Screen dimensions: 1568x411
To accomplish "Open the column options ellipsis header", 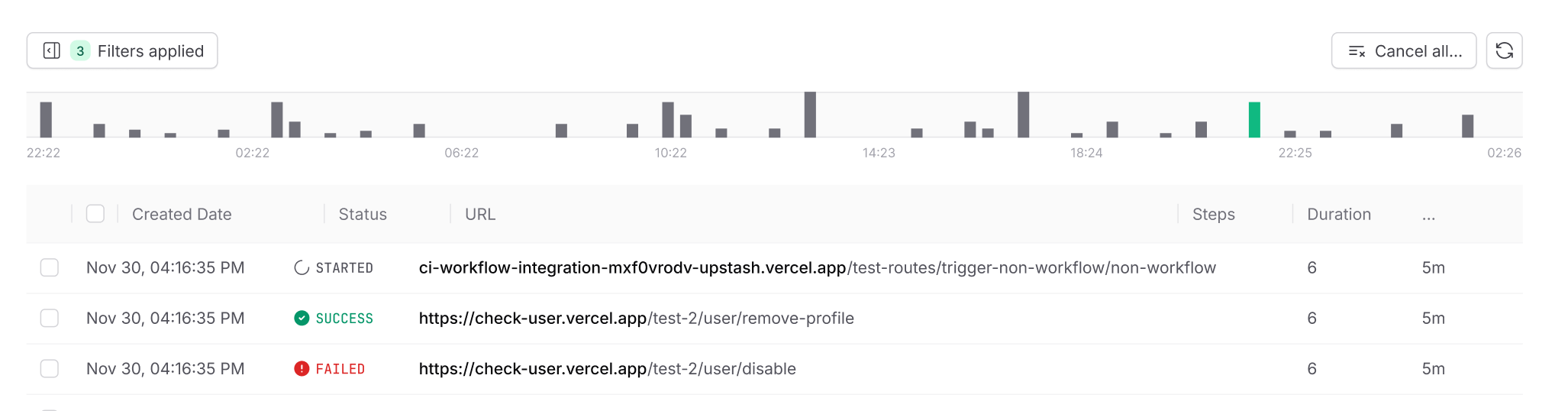I will 1428,215.
